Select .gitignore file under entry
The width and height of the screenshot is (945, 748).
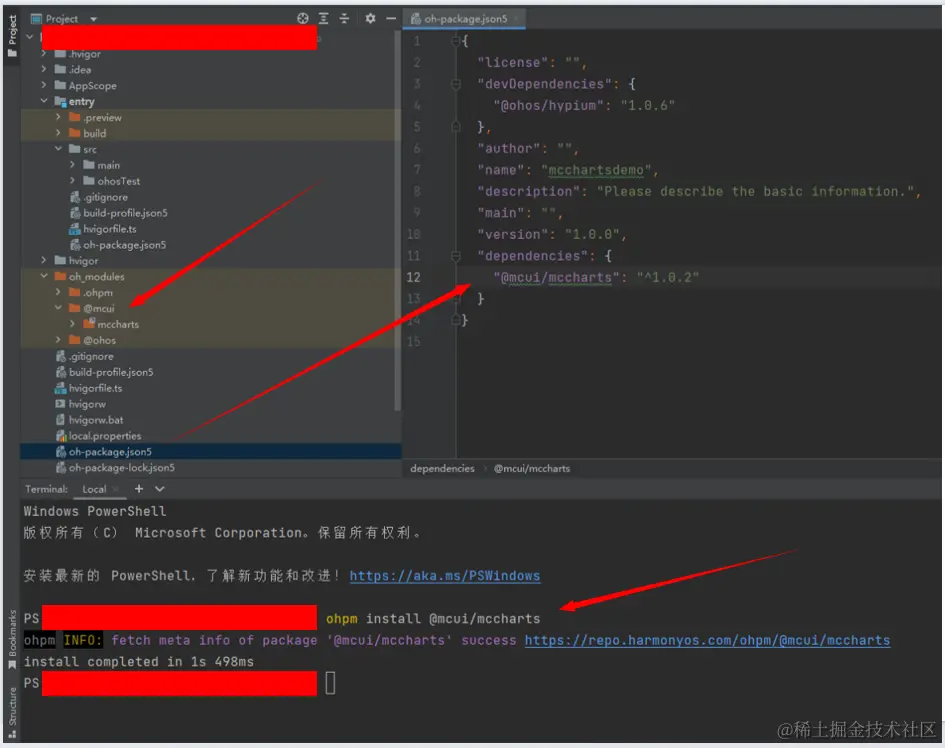(105, 197)
